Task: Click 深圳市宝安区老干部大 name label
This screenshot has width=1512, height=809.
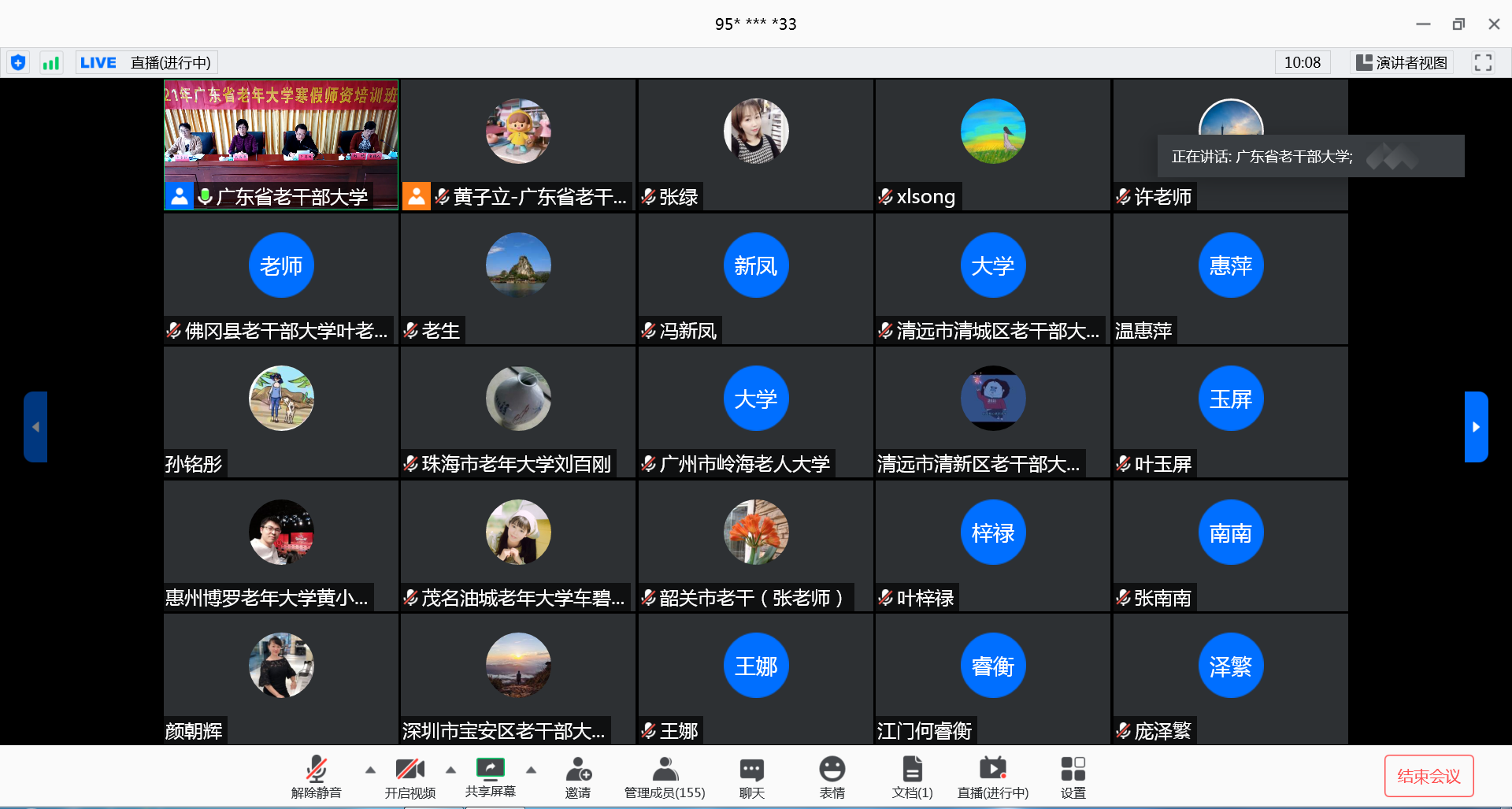Action: click(504, 731)
